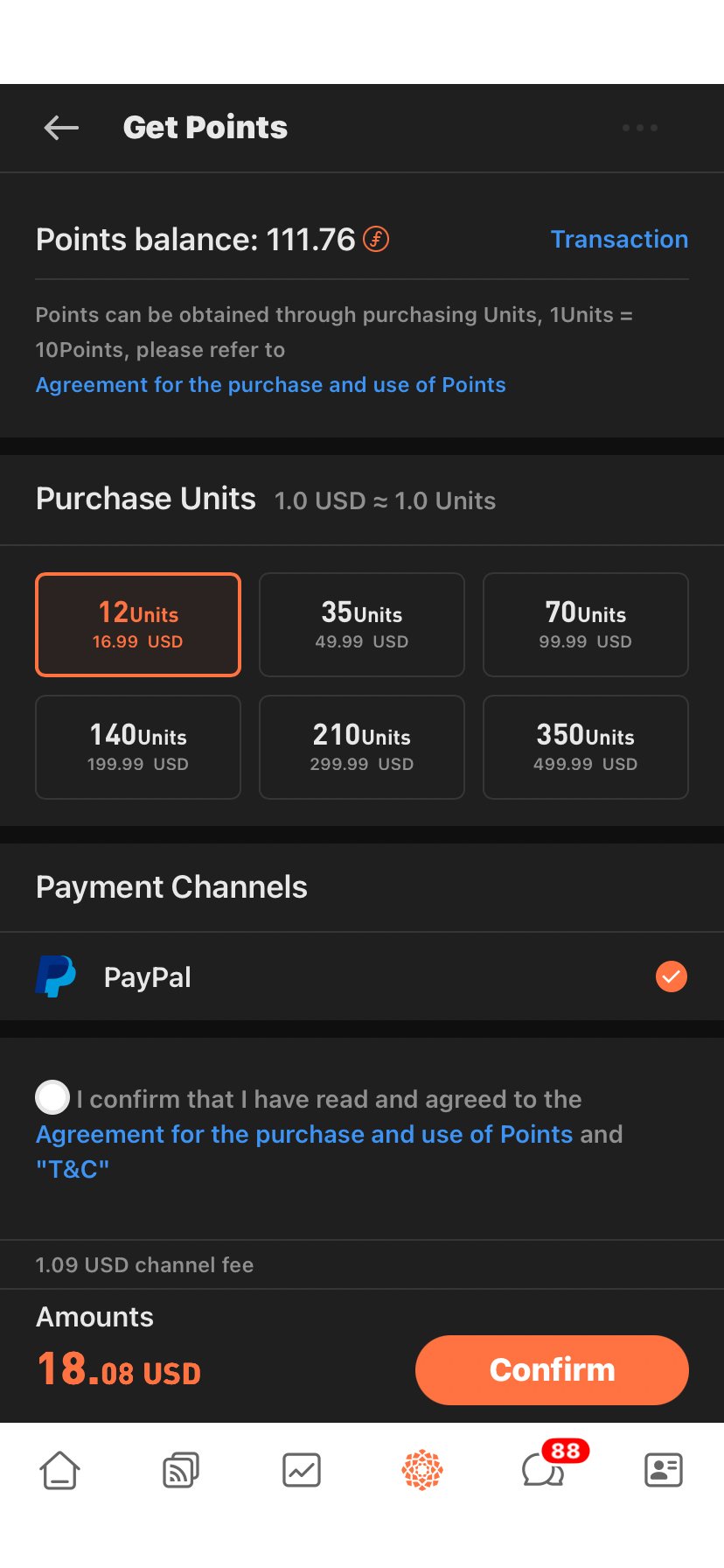Screen dimensions: 724x1568
Task: Toggle the PayPal selected checkmark
Action: point(672,976)
